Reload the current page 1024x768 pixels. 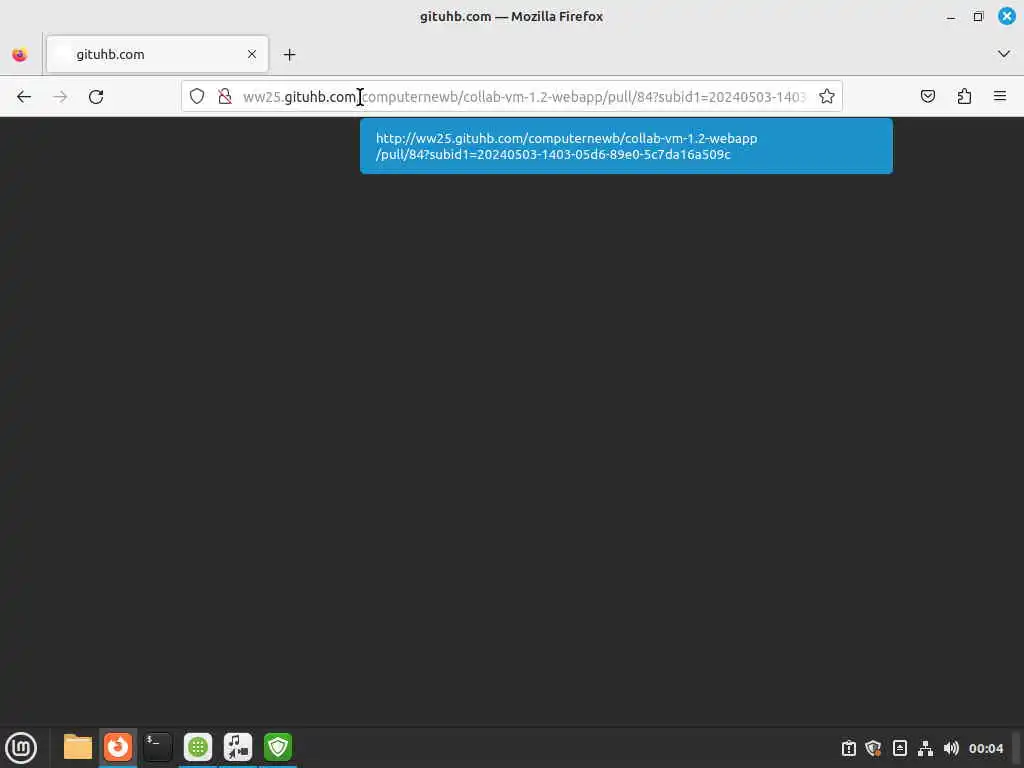96,97
